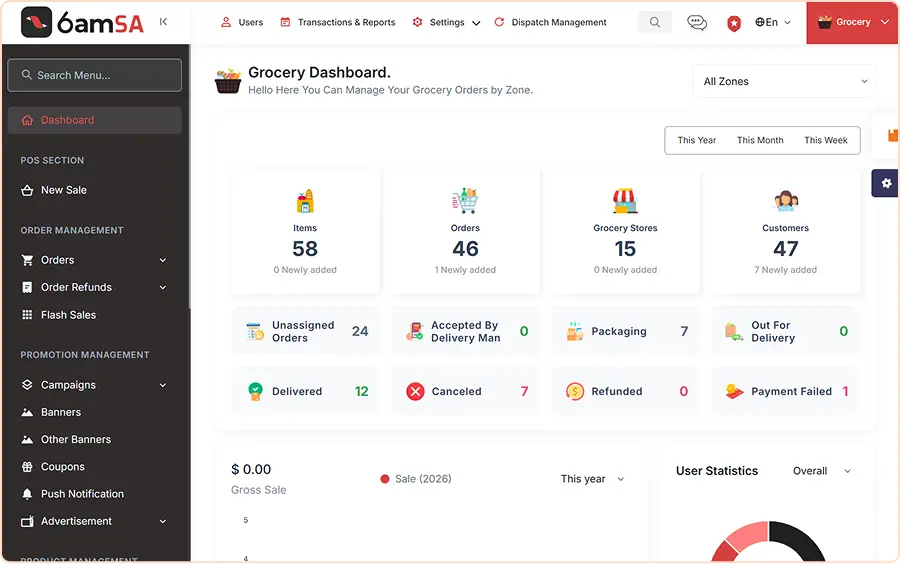Focus the Search Menu input field
900x564 pixels.
(x=95, y=75)
